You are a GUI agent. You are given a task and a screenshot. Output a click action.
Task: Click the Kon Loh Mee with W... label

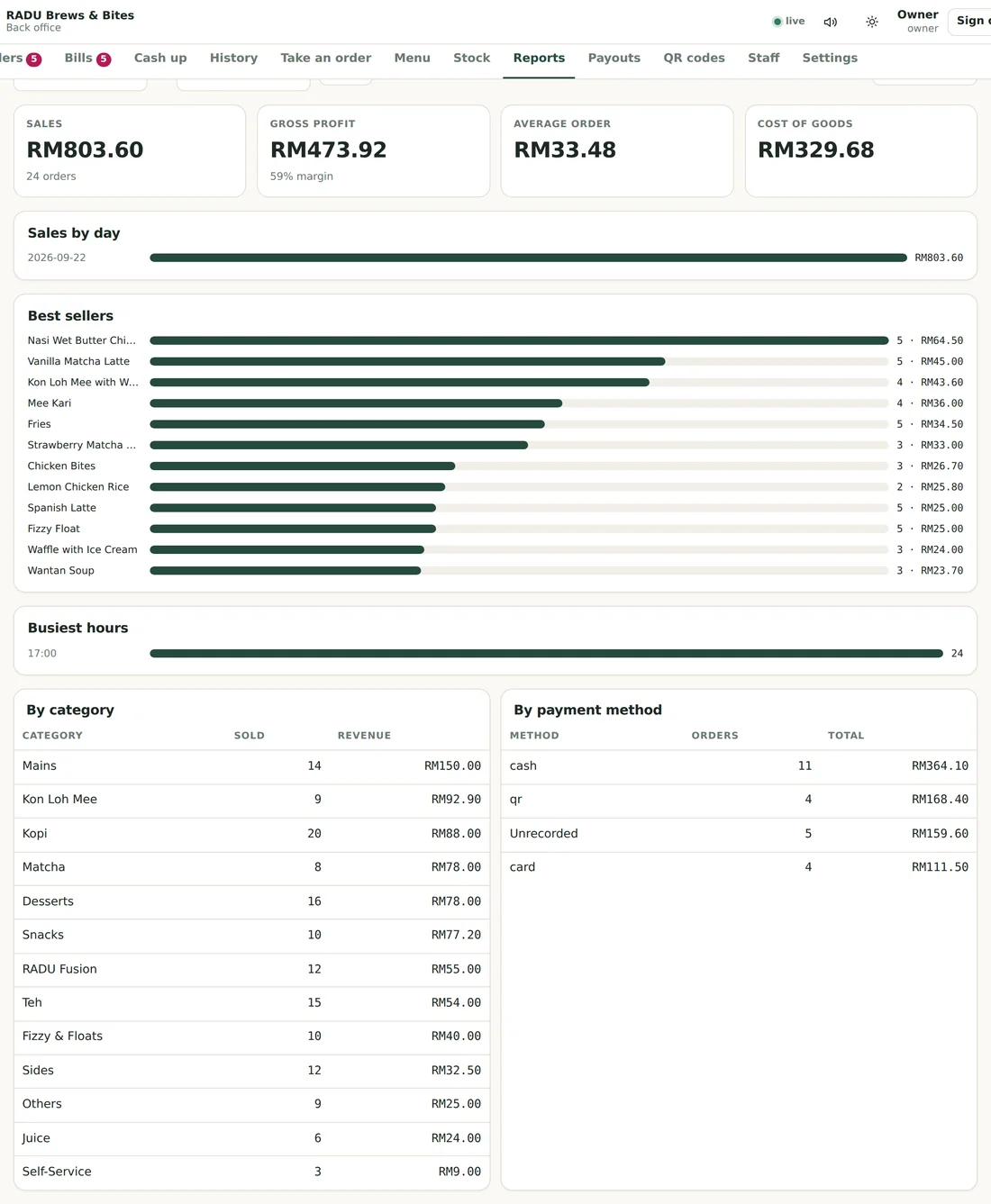[x=83, y=383]
